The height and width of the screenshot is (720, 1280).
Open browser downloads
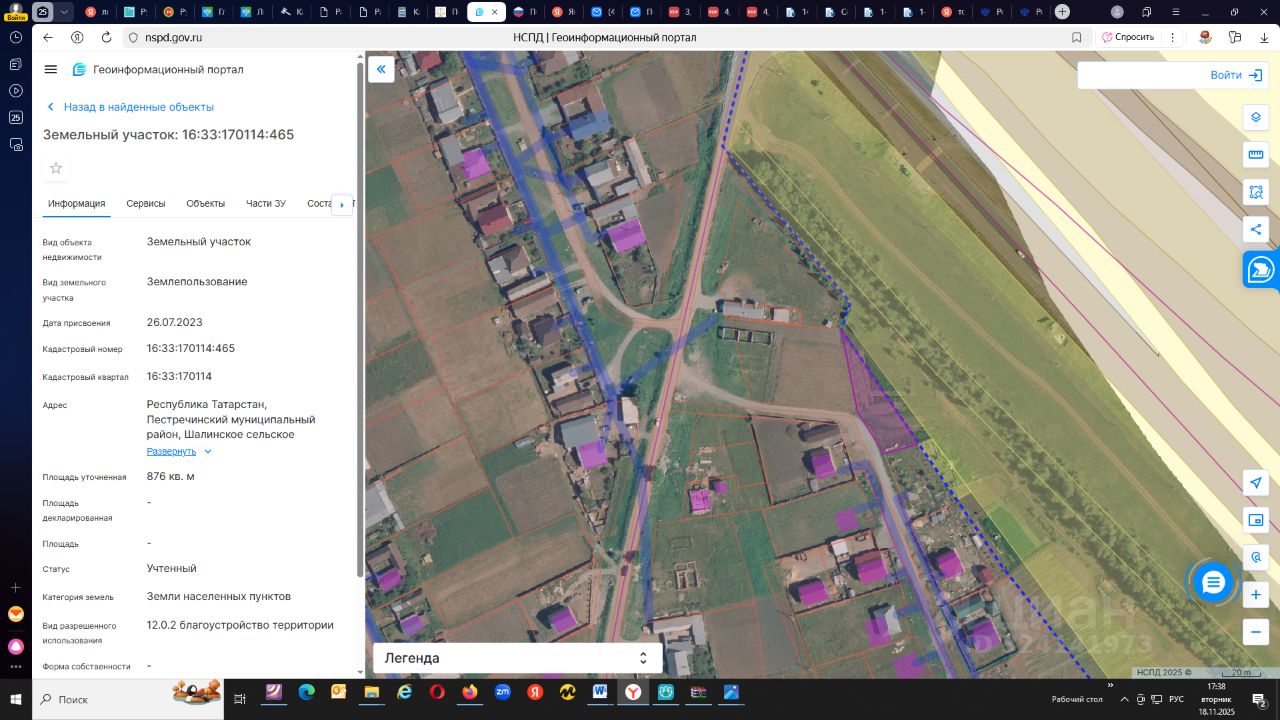(x=1264, y=37)
